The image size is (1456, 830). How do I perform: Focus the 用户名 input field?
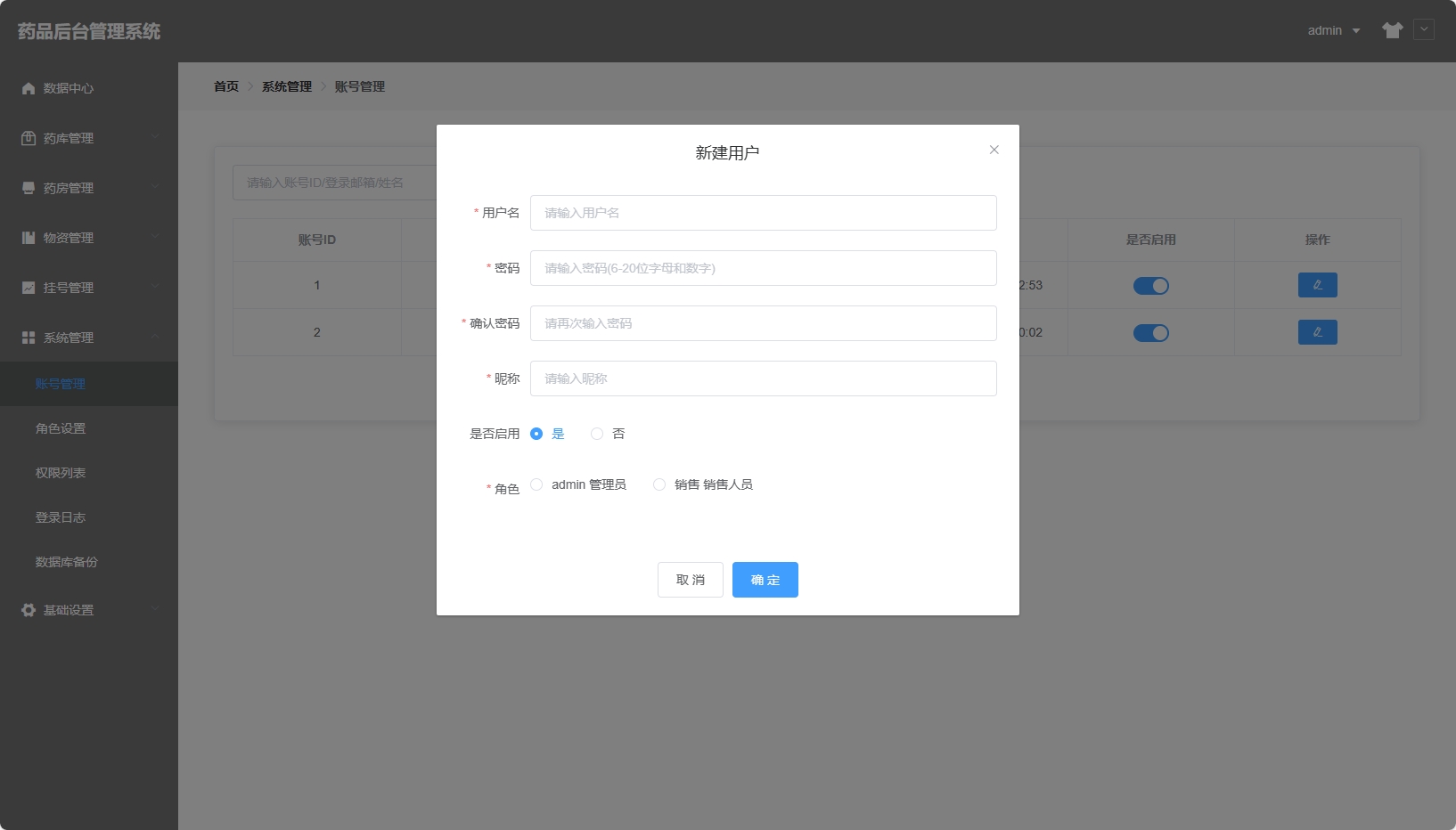(764, 213)
